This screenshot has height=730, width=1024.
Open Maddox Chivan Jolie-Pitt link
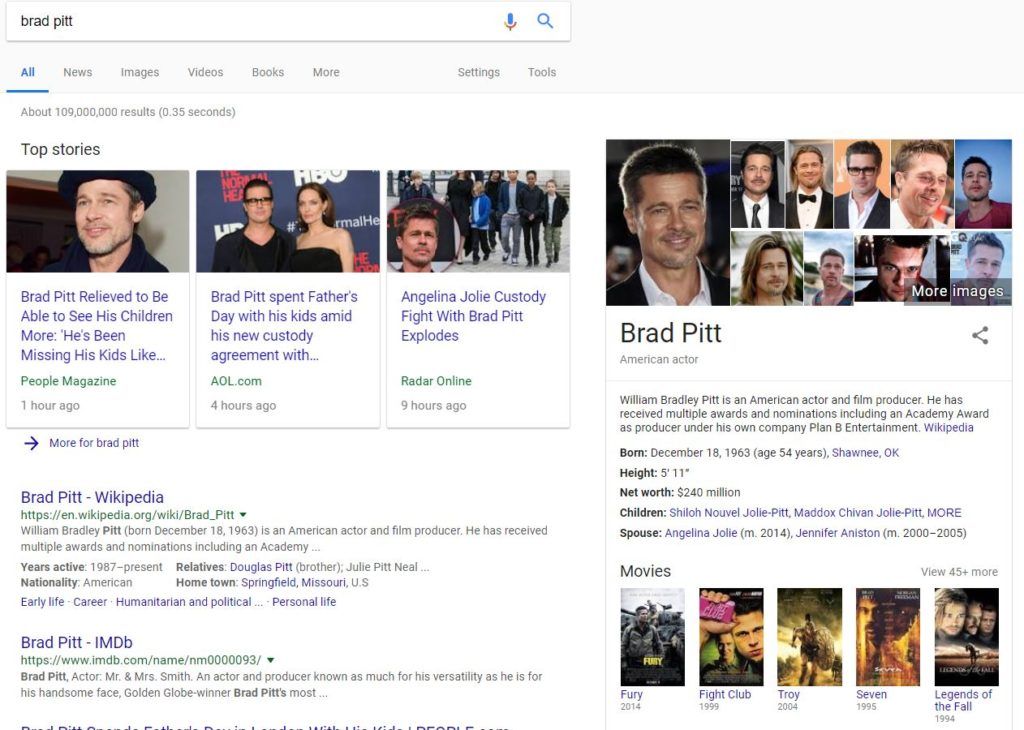[x=857, y=513]
